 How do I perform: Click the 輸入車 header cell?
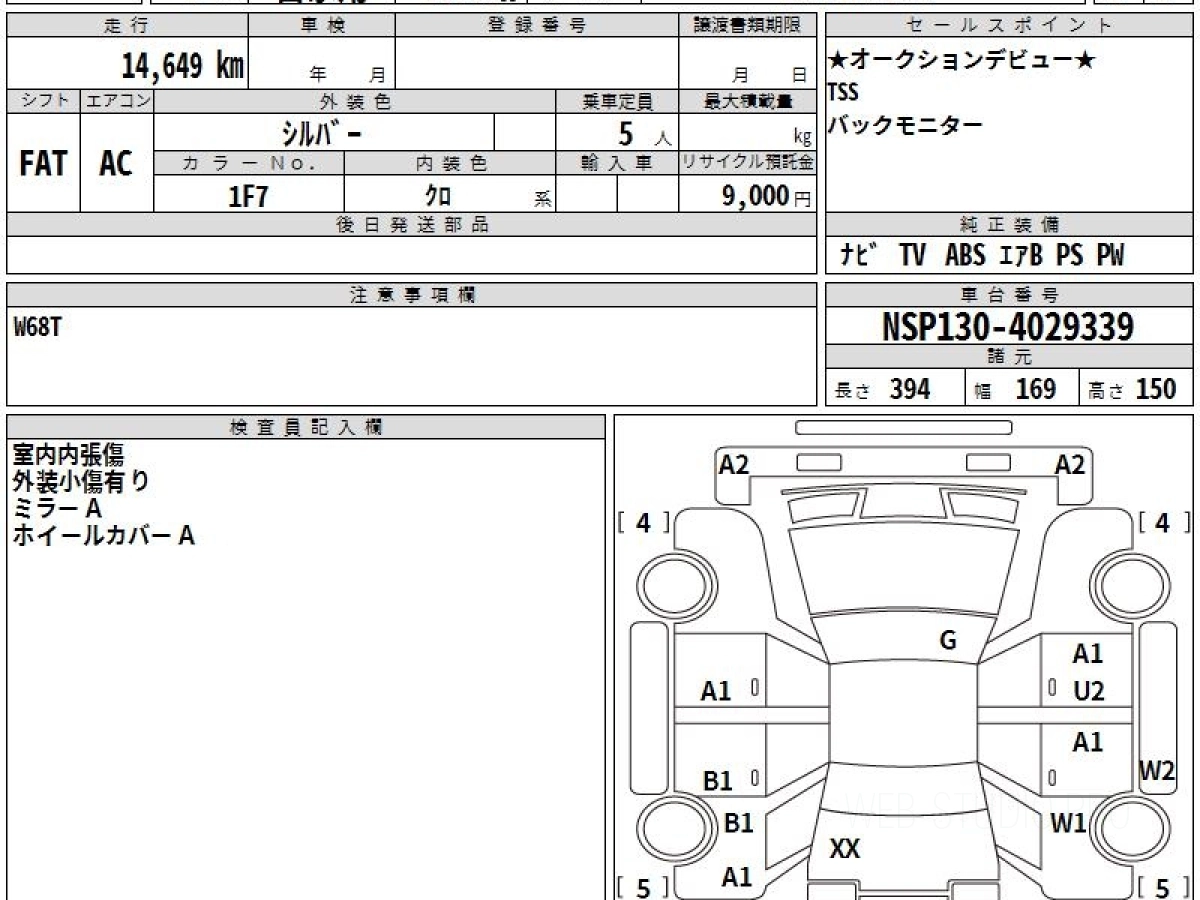(617, 163)
